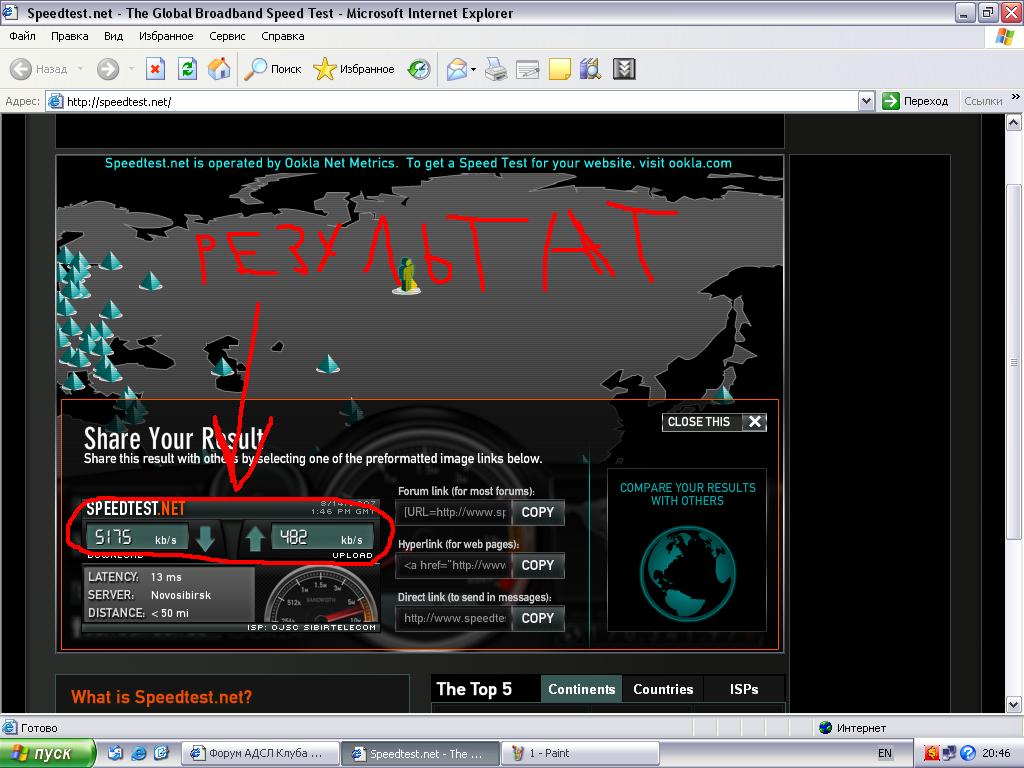1024x768 pixels.
Task: Open the Справка menu
Action: click(283, 36)
